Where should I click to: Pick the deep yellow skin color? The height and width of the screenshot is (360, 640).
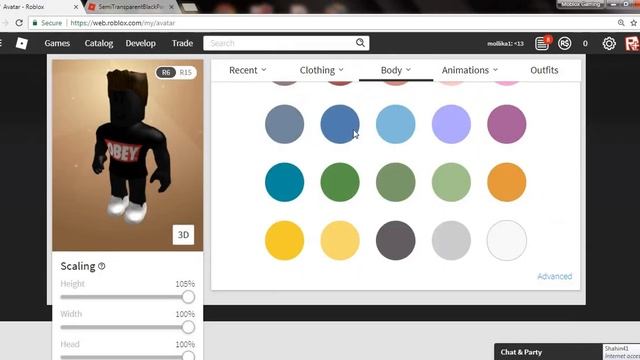pos(284,240)
